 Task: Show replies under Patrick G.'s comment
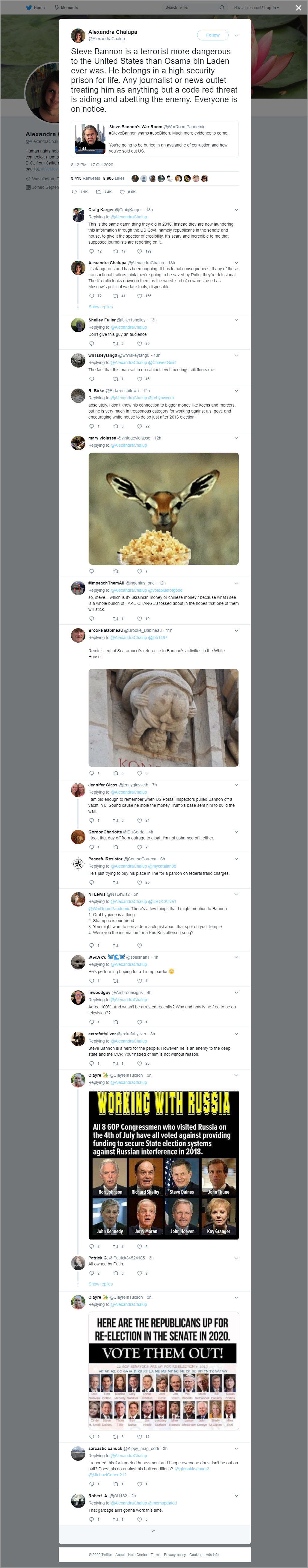pos(100,1284)
